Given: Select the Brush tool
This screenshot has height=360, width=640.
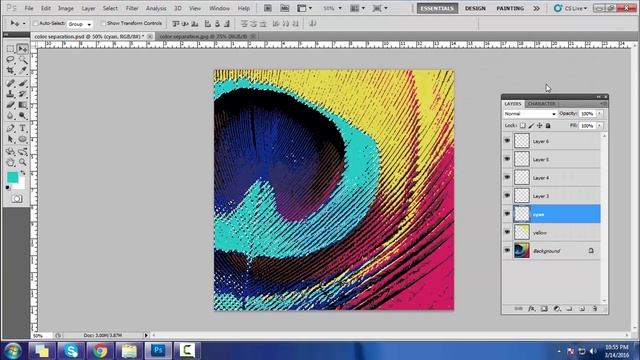Looking at the screenshot, I should pos(22,83).
